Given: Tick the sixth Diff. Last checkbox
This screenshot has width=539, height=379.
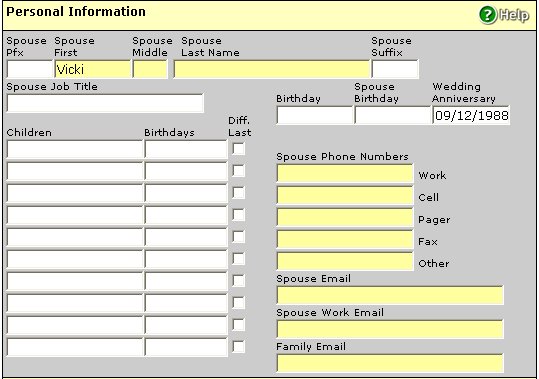Looking at the screenshot, I should tap(239, 259).
